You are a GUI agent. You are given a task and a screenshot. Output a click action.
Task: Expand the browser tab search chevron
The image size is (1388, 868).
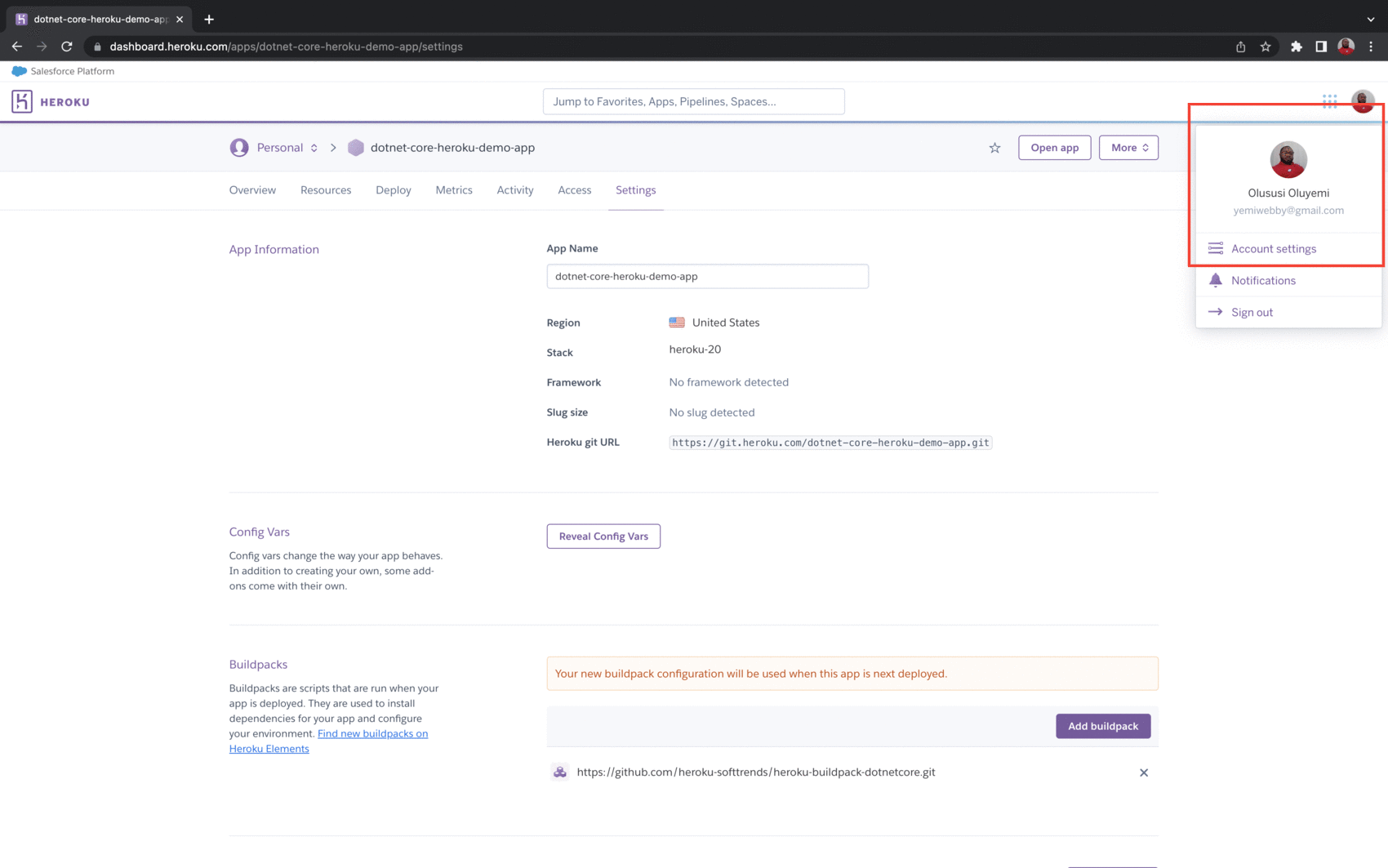click(x=1369, y=18)
